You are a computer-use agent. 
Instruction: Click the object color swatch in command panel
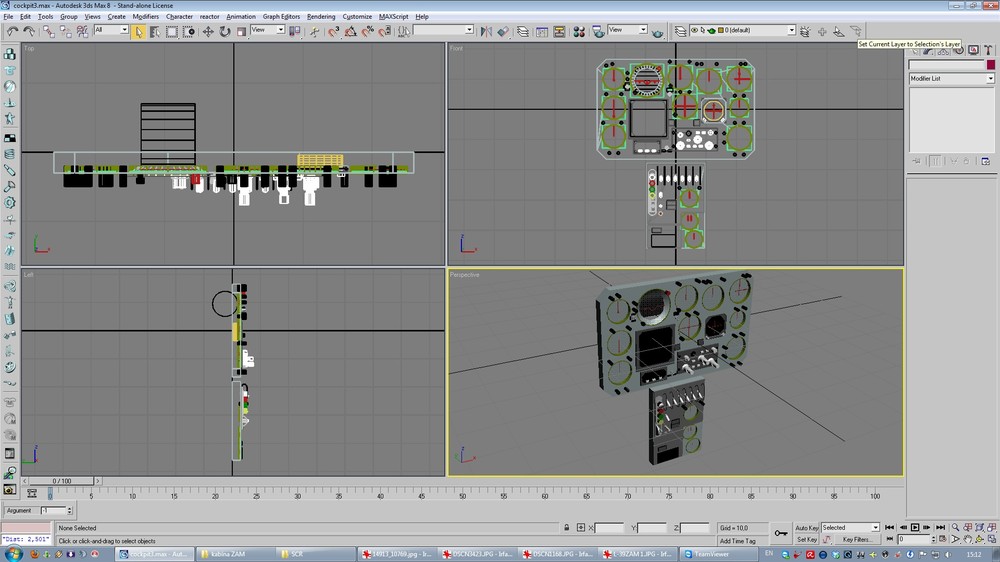pos(990,65)
